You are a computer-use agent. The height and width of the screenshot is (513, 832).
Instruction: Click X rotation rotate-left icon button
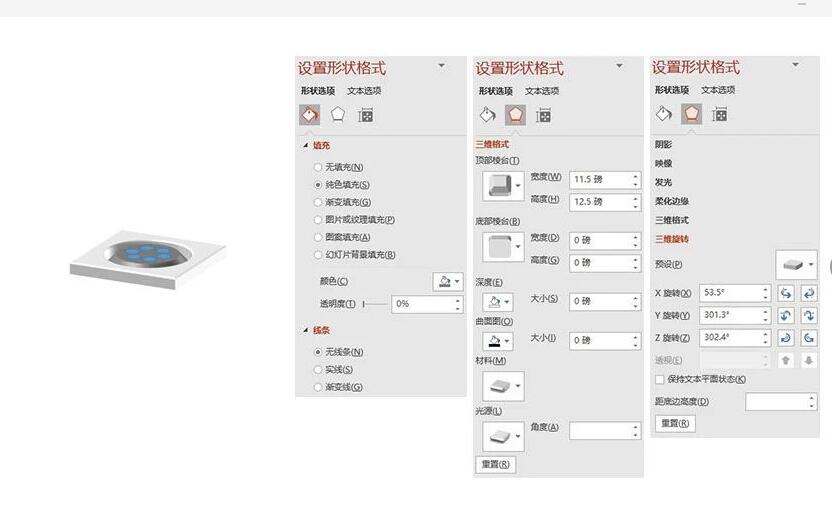click(786, 293)
